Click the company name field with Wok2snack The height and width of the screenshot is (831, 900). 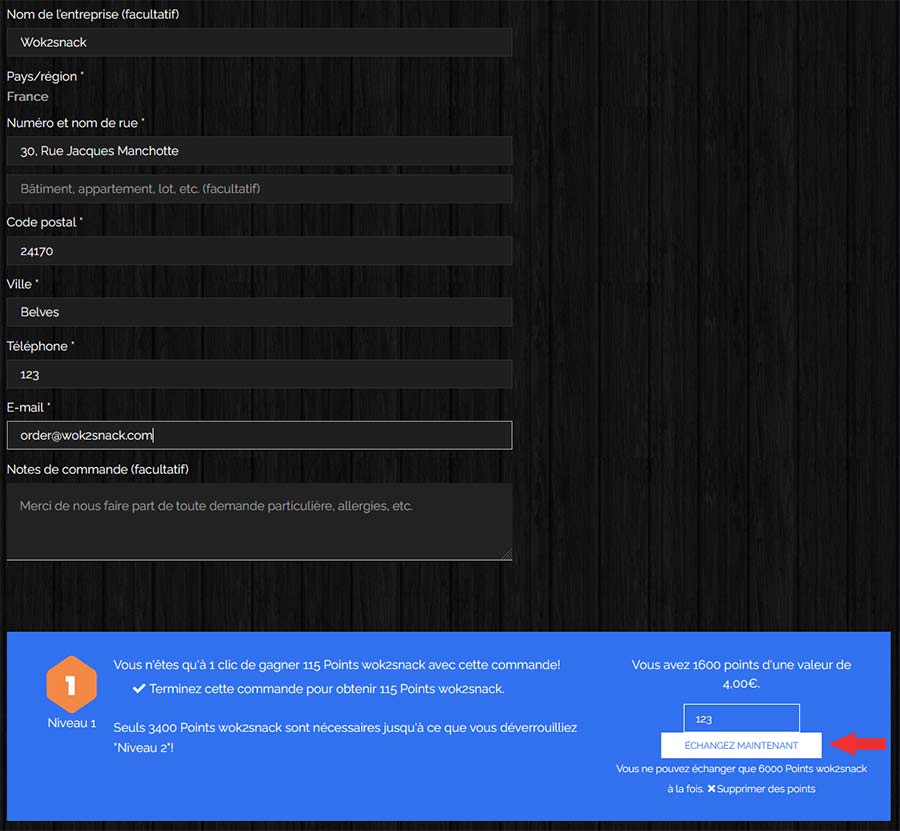259,43
